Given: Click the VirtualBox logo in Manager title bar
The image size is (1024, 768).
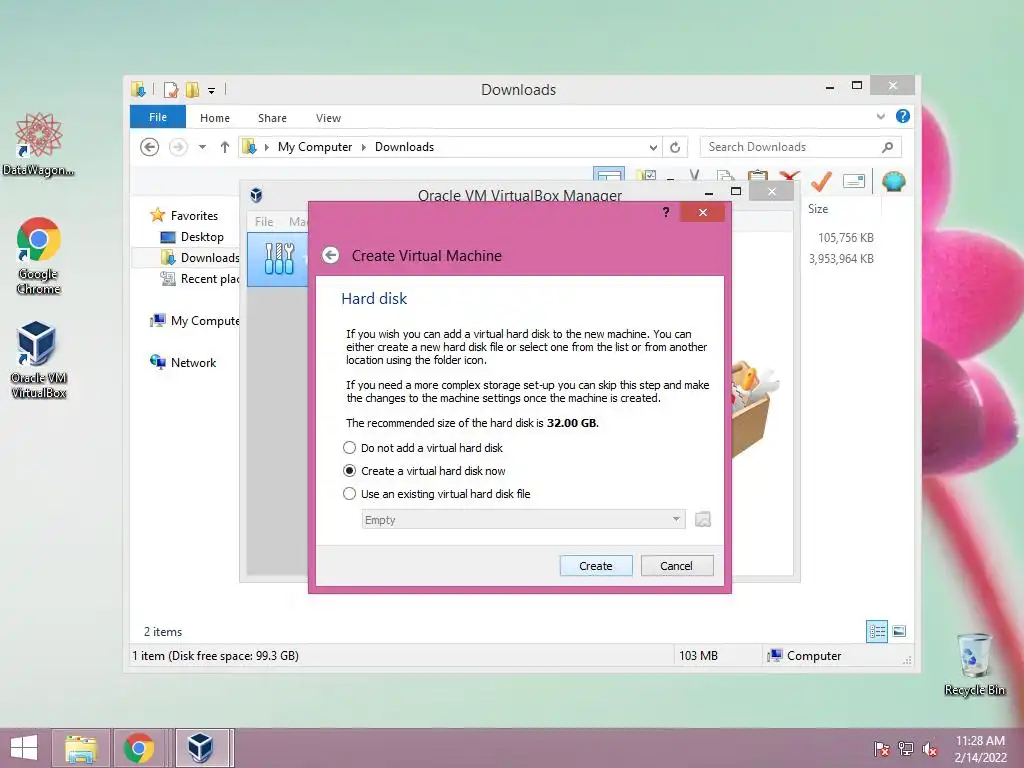Looking at the screenshot, I should (x=257, y=194).
